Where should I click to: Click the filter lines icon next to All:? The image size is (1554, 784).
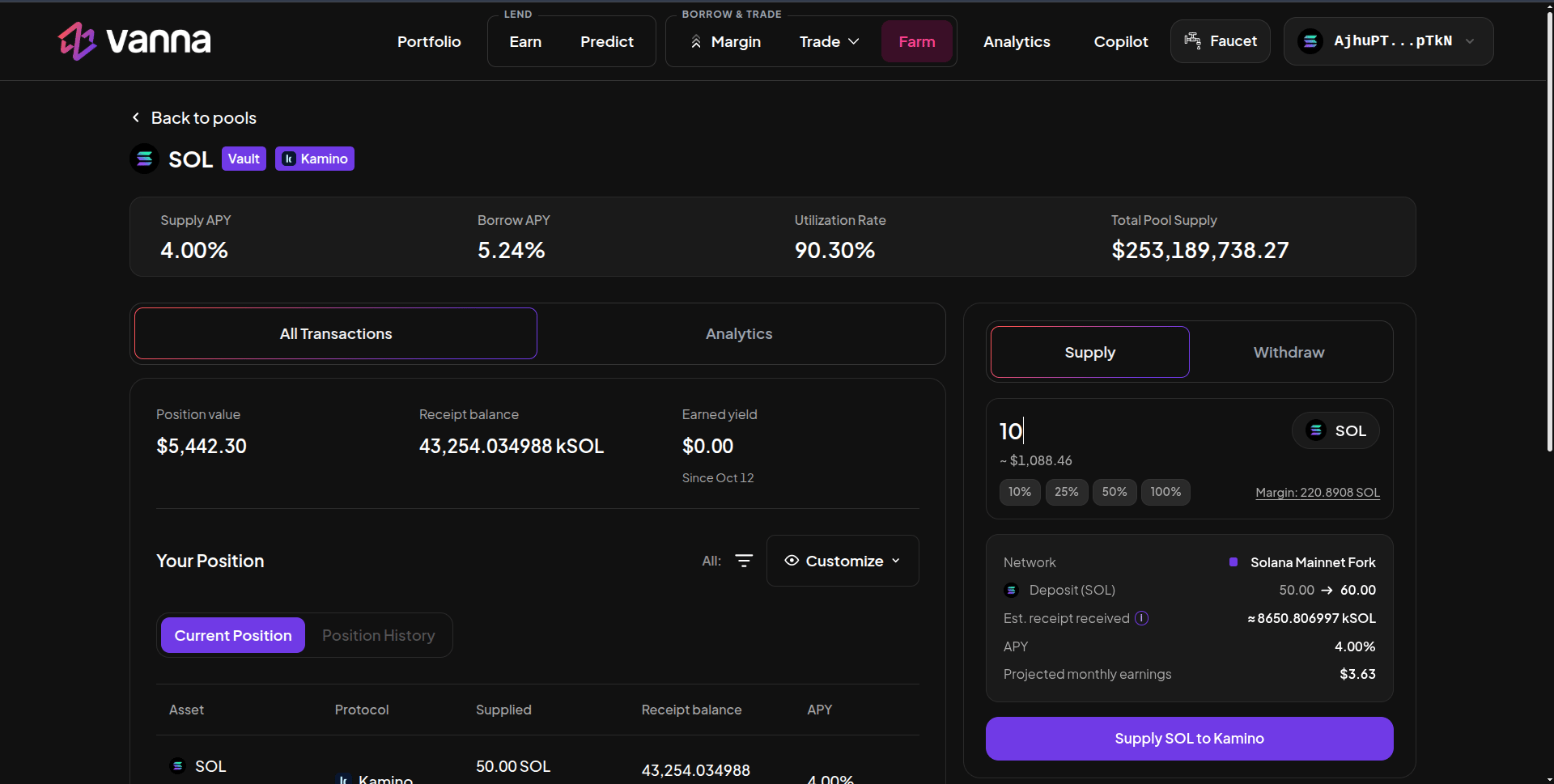pos(744,561)
